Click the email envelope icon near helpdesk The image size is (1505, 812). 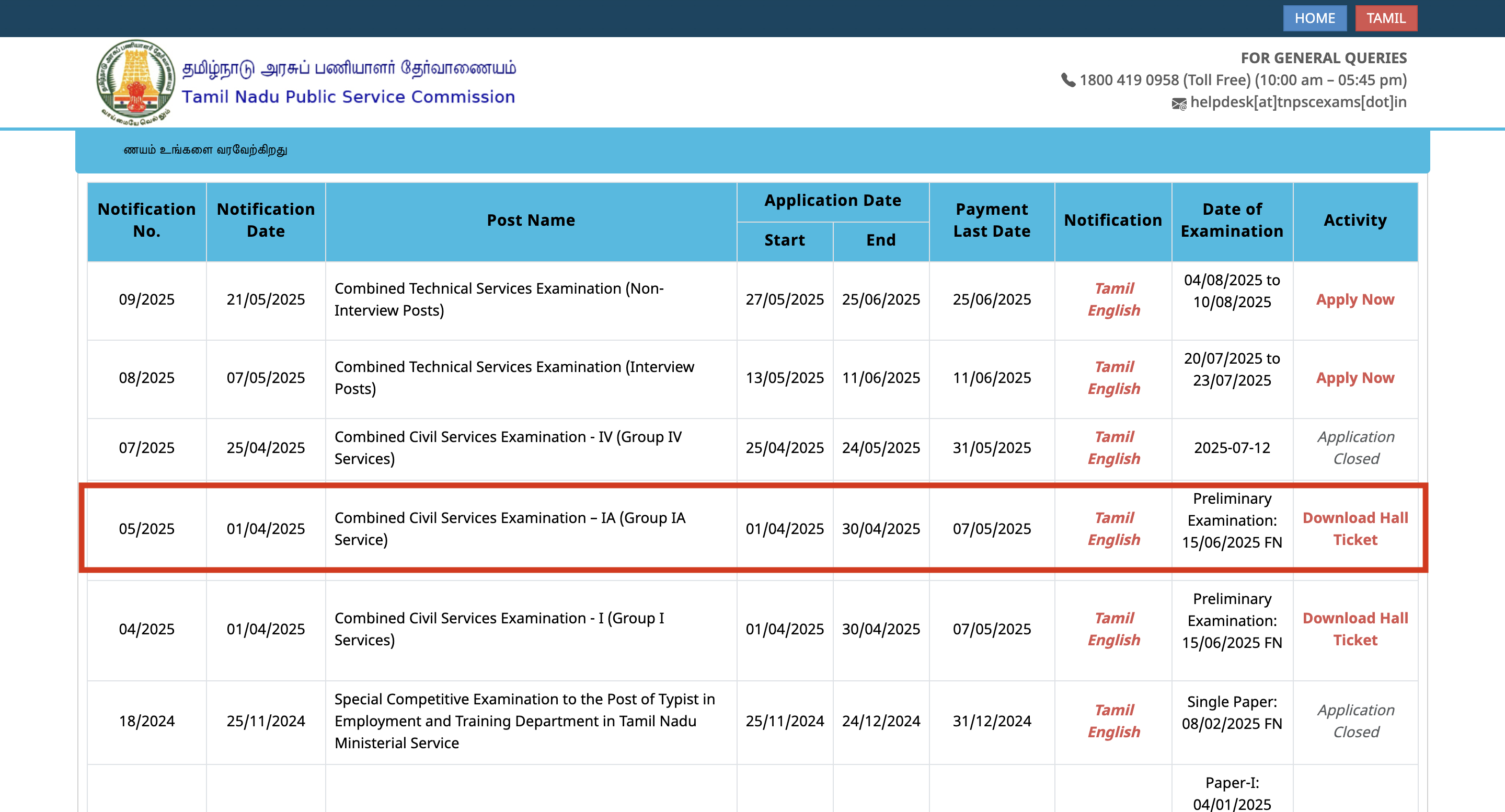(x=1178, y=103)
